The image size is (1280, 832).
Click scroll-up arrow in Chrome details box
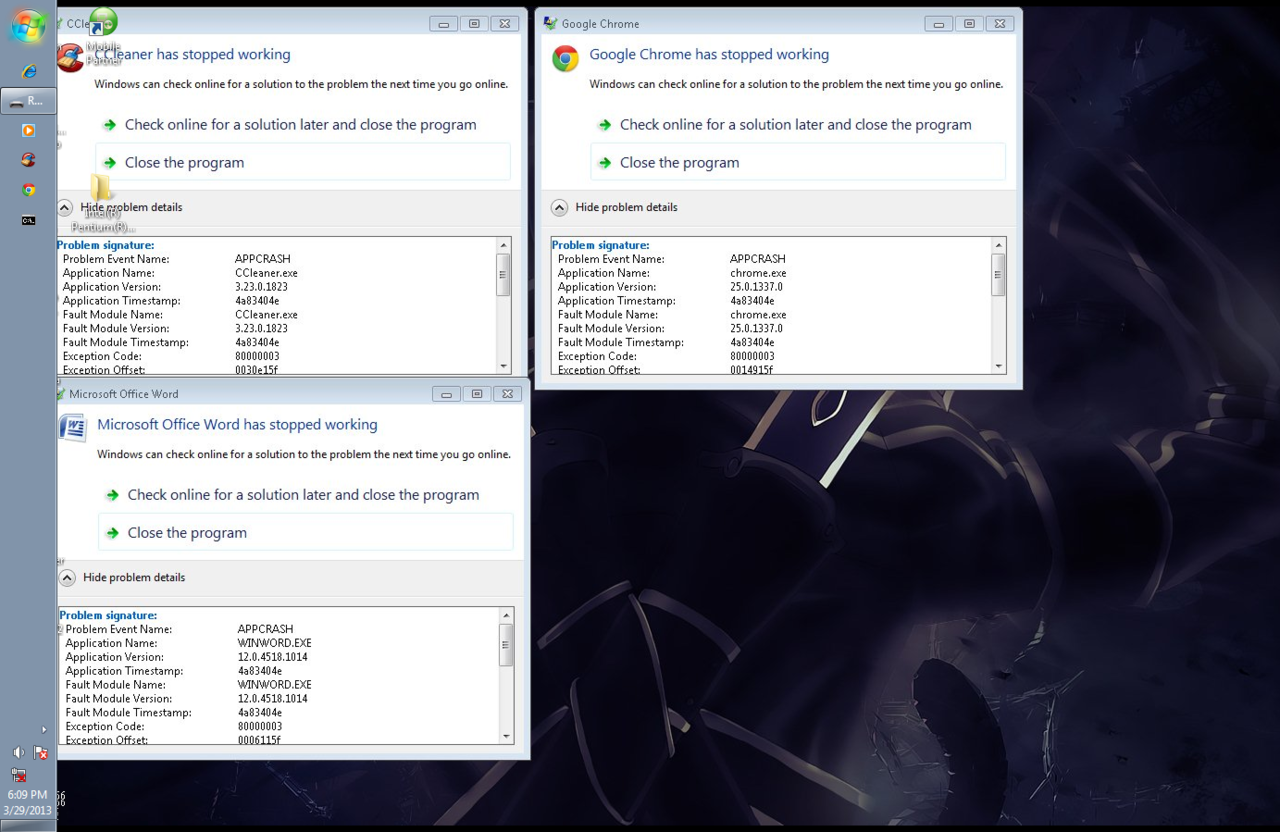coord(998,245)
